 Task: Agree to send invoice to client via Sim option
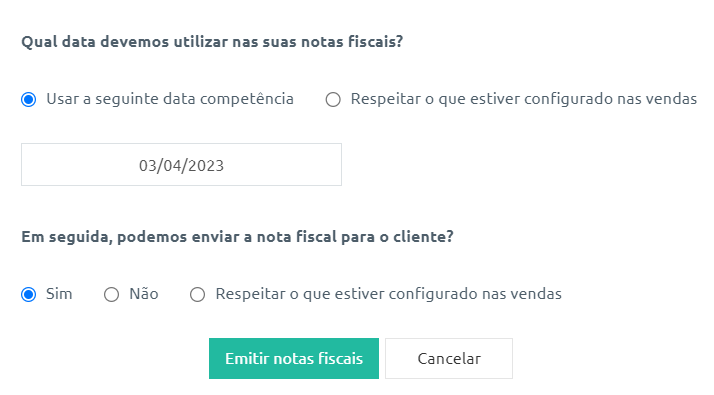[x=29, y=294]
